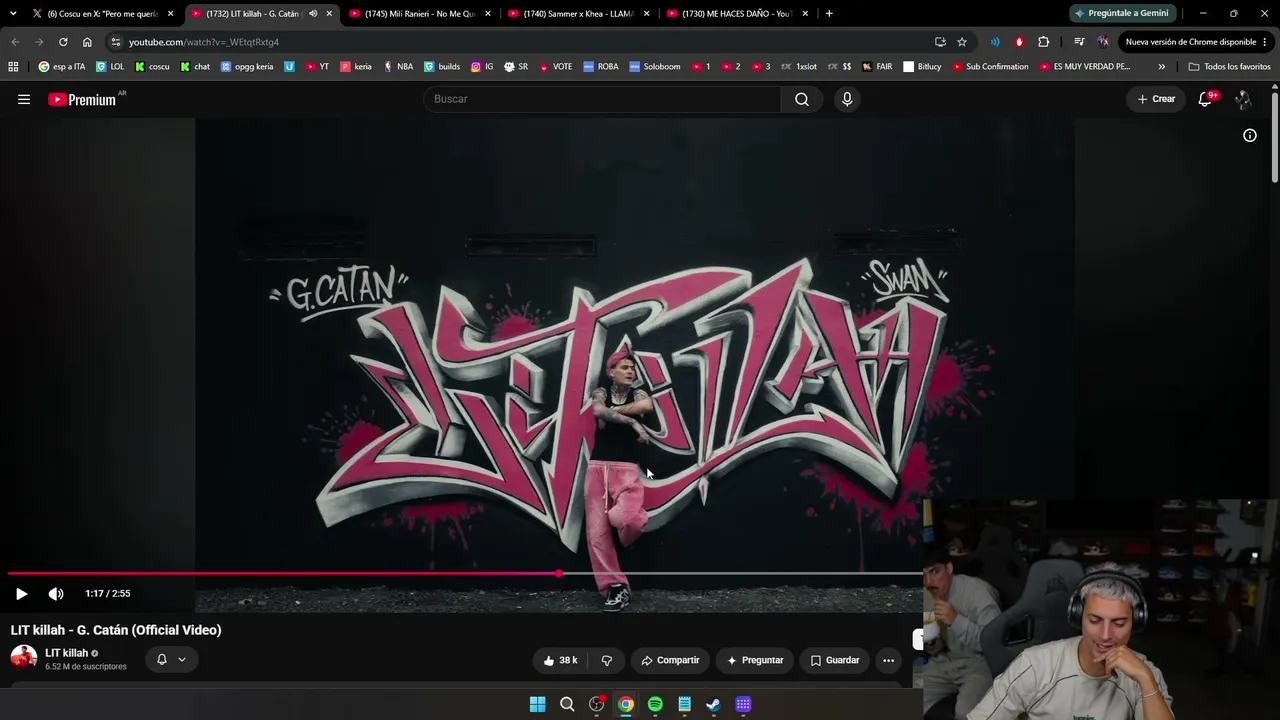Open the Sub Confirmation bookmark
This screenshot has width=1280, height=720.
990,67
